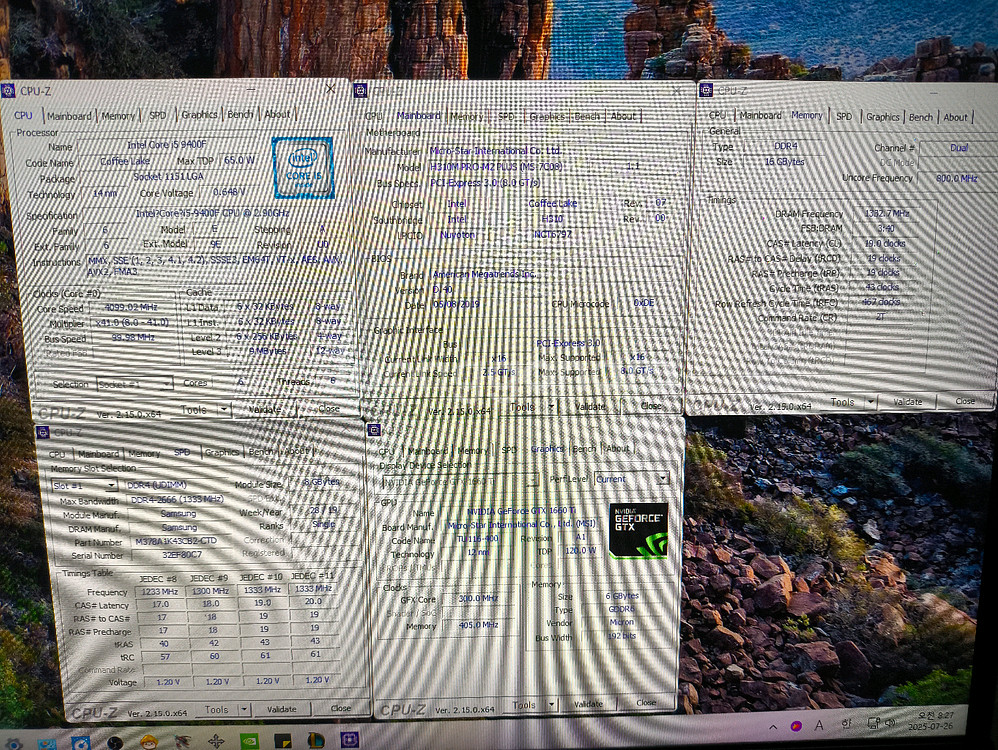
Task: Click purple CPU-Z icon in taskbar
Action: (349, 740)
